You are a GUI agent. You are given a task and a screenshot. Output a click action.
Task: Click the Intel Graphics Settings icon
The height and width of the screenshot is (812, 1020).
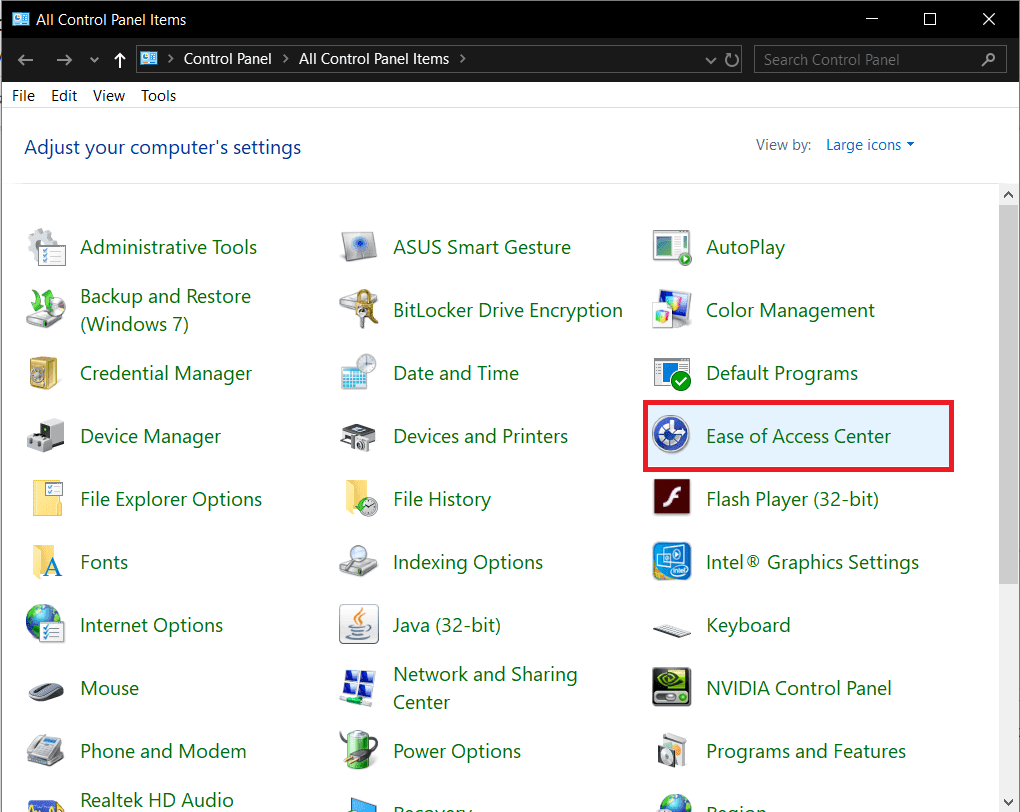click(672, 561)
